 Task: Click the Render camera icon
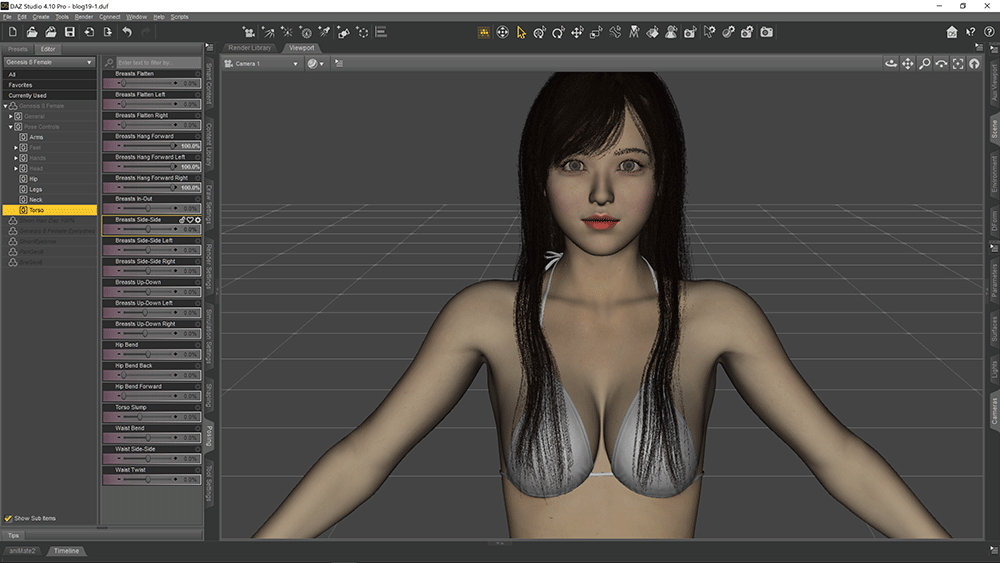click(x=767, y=32)
